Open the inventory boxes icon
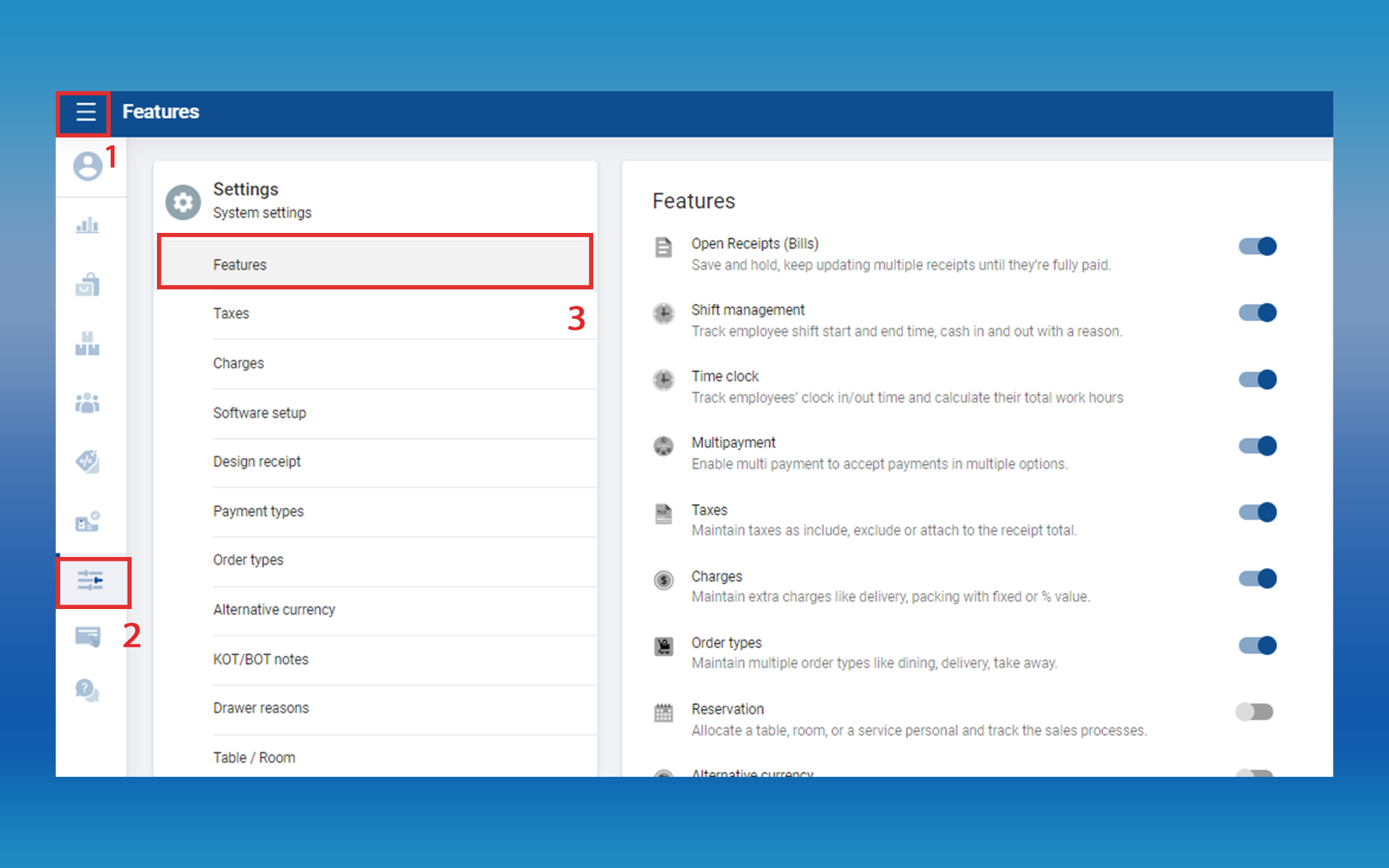The width and height of the screenshot is (1389, 868). click(88, 344)
